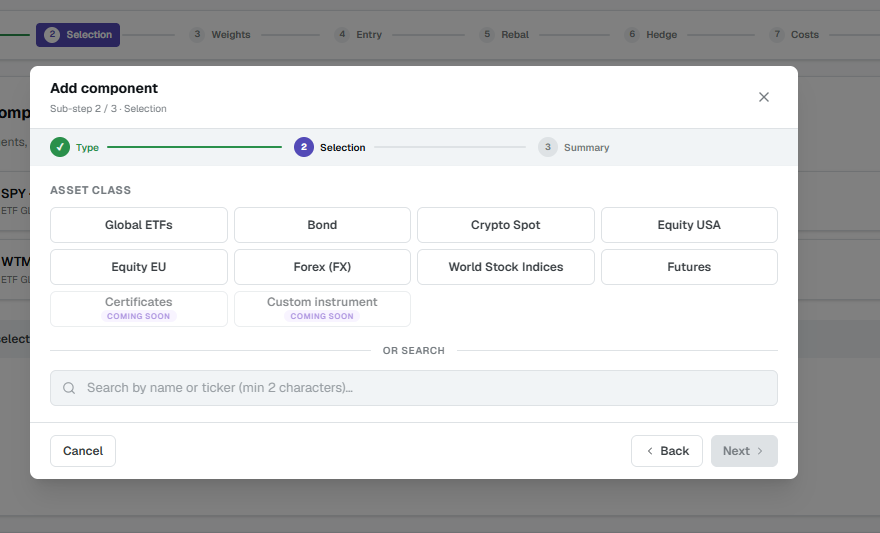This screenshot has height=533, width=880.
Task: Click the Certificates coming soon tile
Action: coord(139,309)
